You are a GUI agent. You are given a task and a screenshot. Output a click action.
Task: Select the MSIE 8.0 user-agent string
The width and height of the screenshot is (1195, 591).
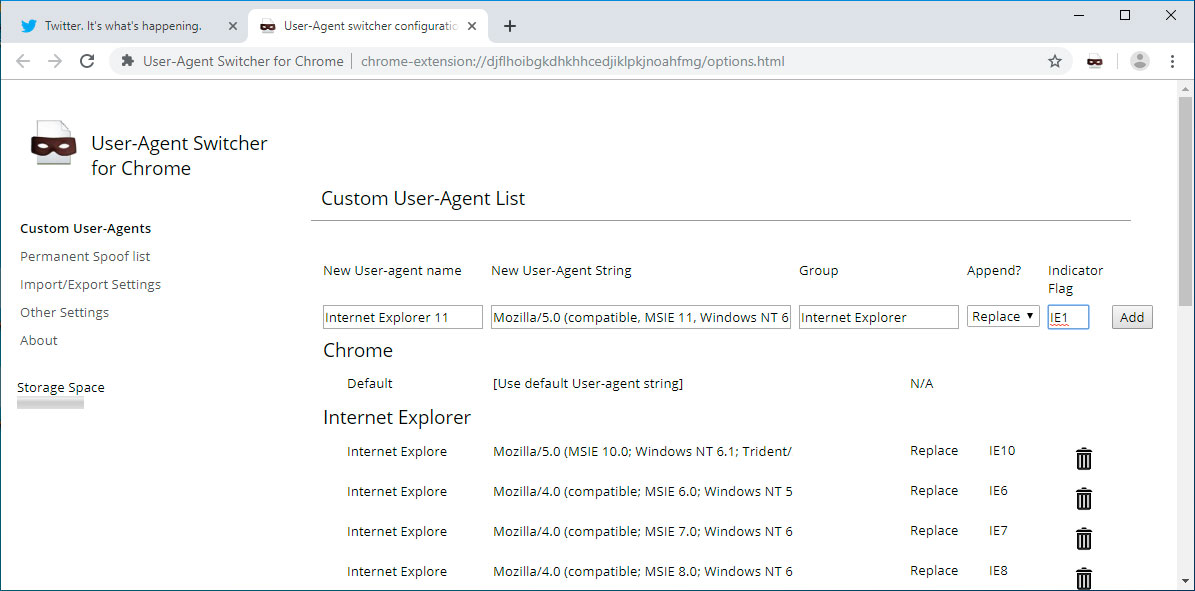pos(642,571)
